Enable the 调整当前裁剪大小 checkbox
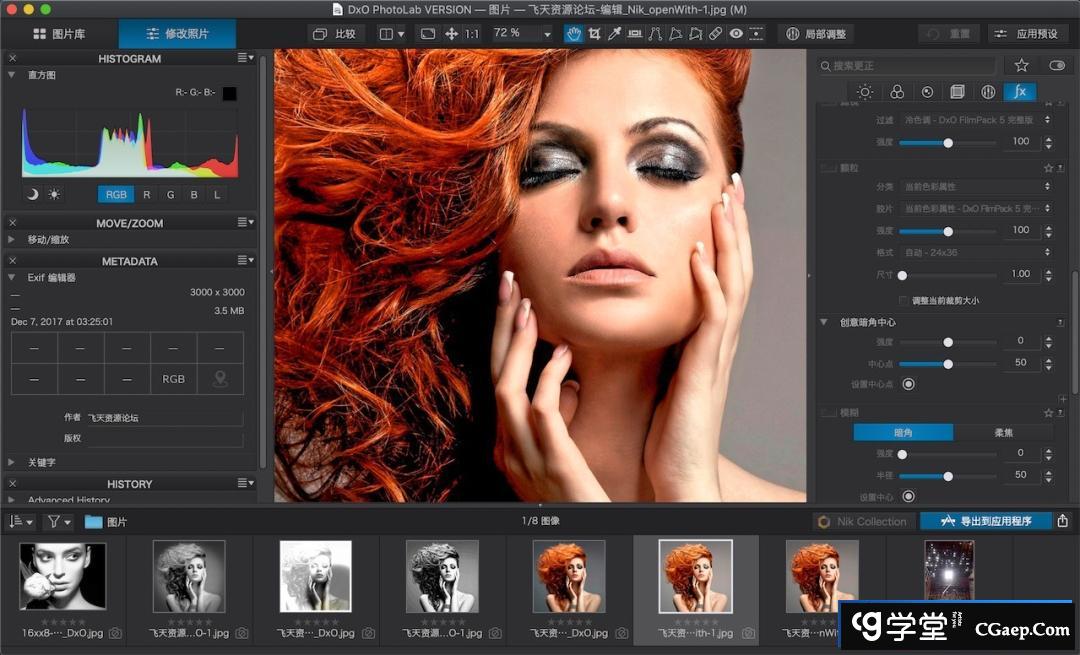This screenshot has width=1080, height=655. point(905,300)
